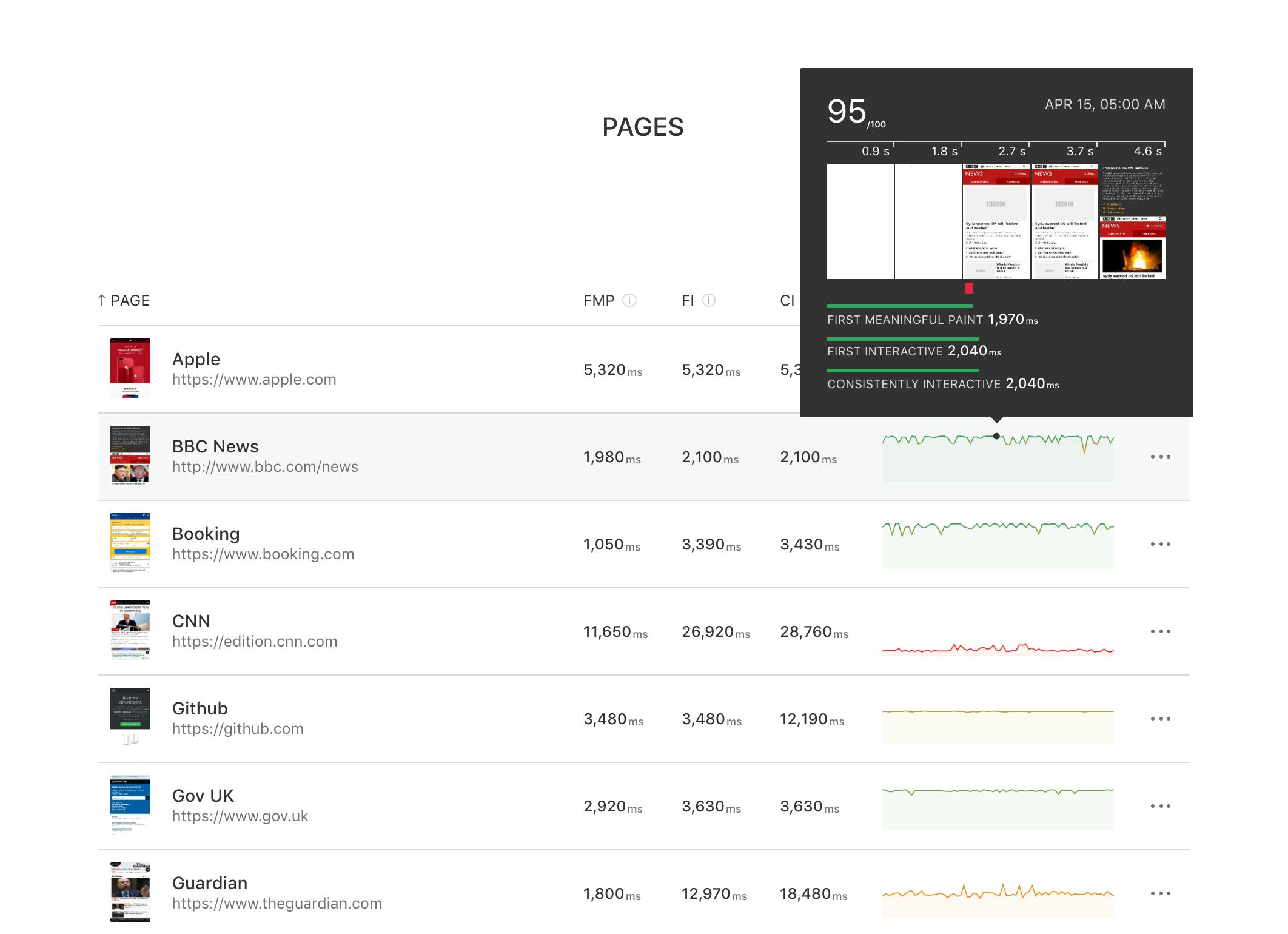Image resolution: width=1288 pixels, height=934 pixels.
Task: Select the Apple page thumbnail
Action: (130, 368)
